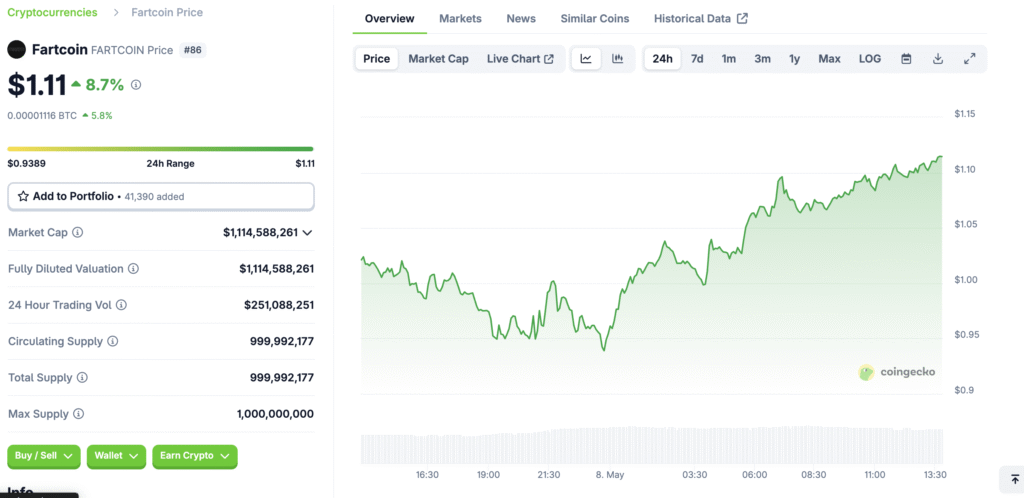The height and width of the screenshot is (498, 1024).
Task: Open the Buy / Sell dropdown
Action: [43, 456]
